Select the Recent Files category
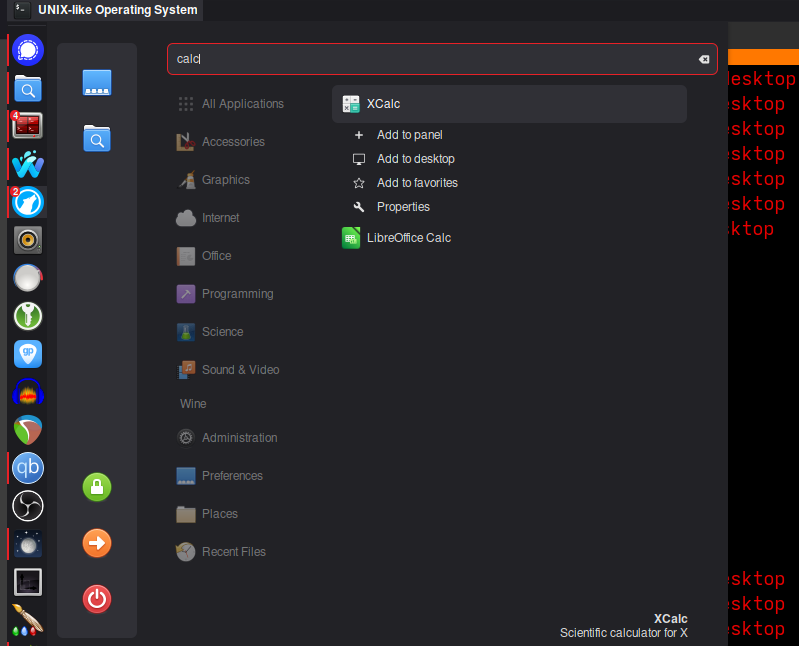Screen dimensions: 799x646 (221, 552)
